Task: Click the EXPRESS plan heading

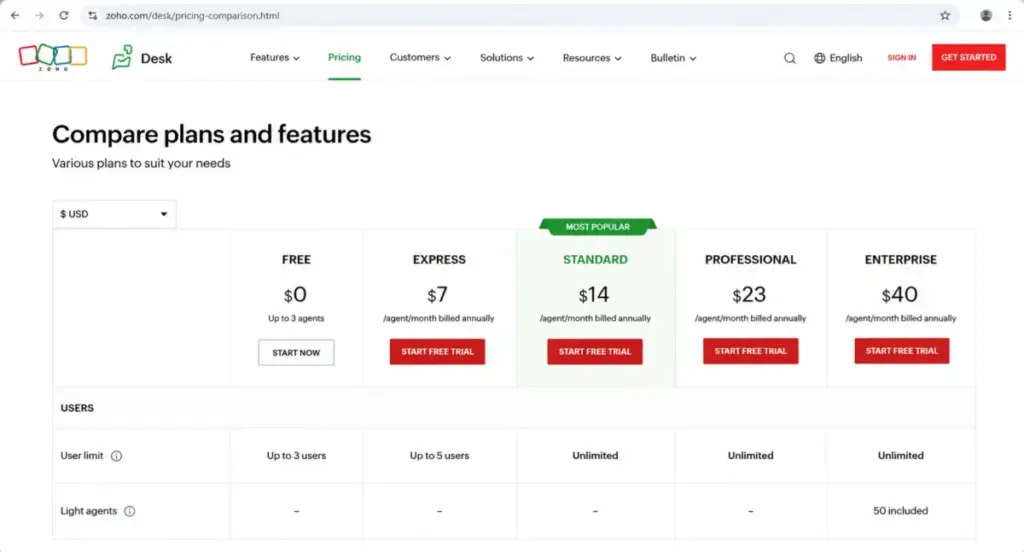Action: click(x=439, y=259)
